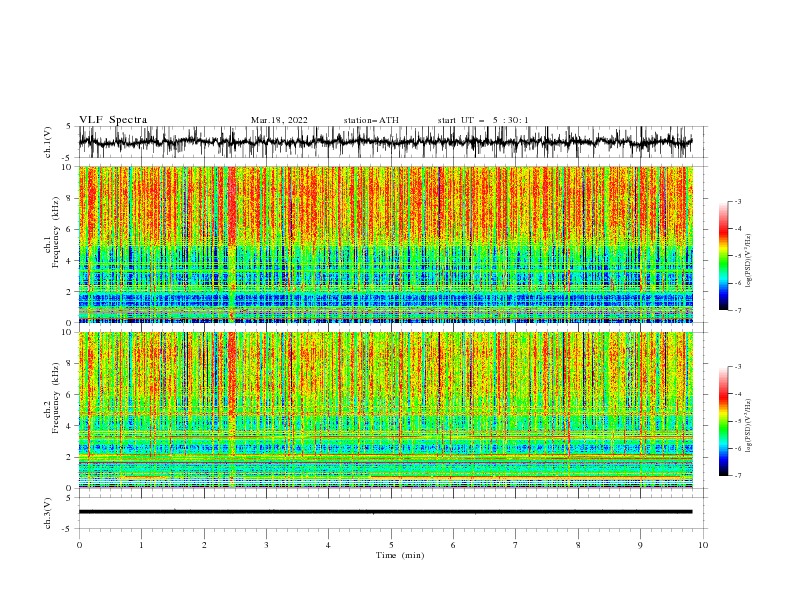Click the ch.2 spectrogram colorbar

tap(723, 421)
